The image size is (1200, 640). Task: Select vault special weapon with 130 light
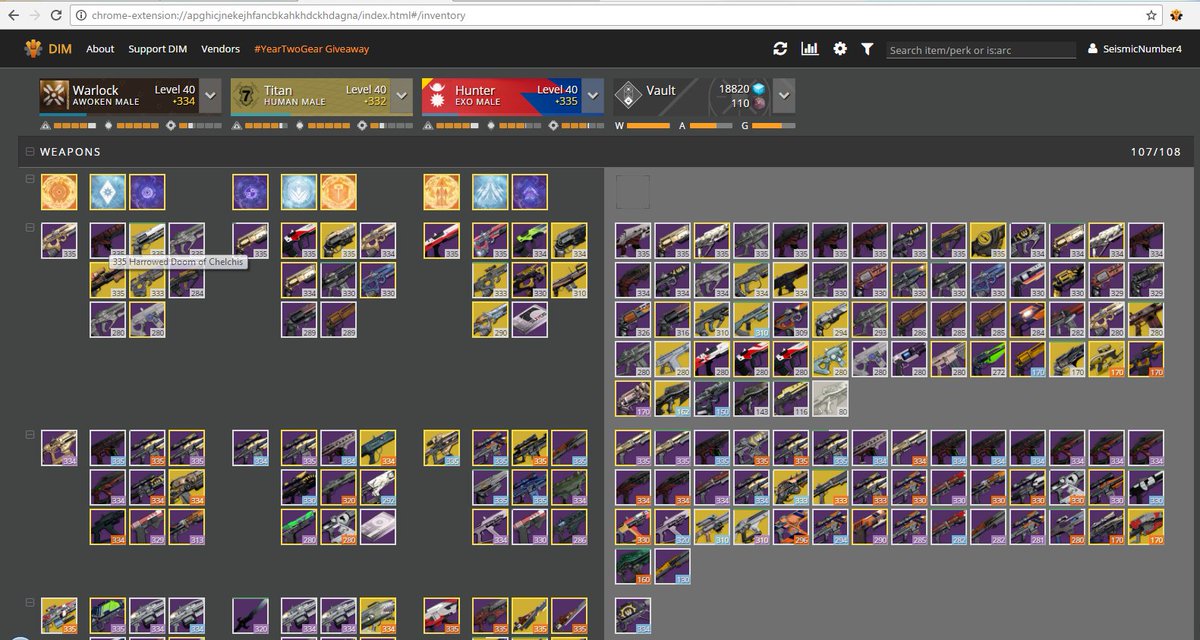pos(673,567)
